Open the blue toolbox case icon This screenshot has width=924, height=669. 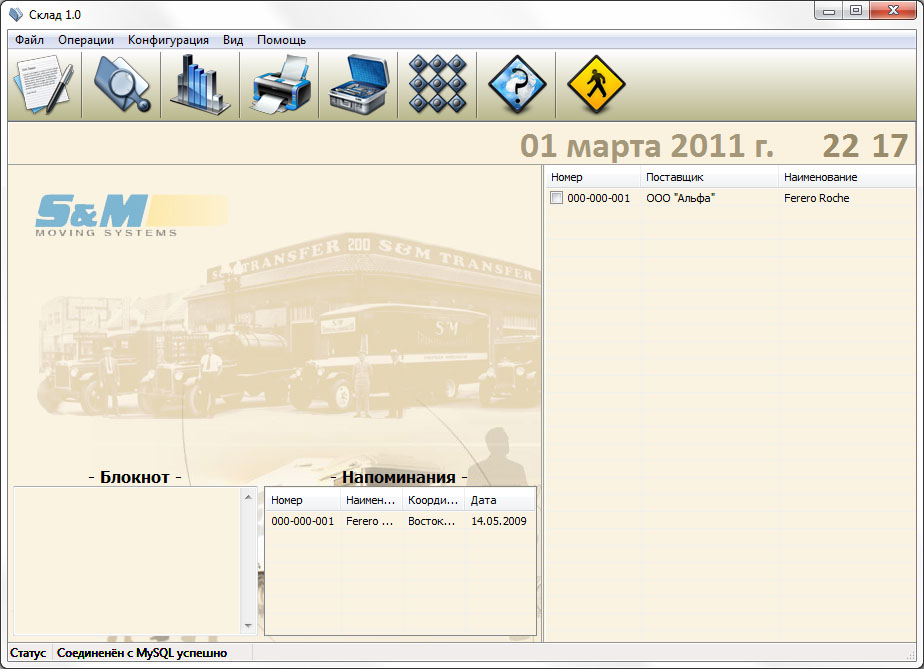coord(359,84)
